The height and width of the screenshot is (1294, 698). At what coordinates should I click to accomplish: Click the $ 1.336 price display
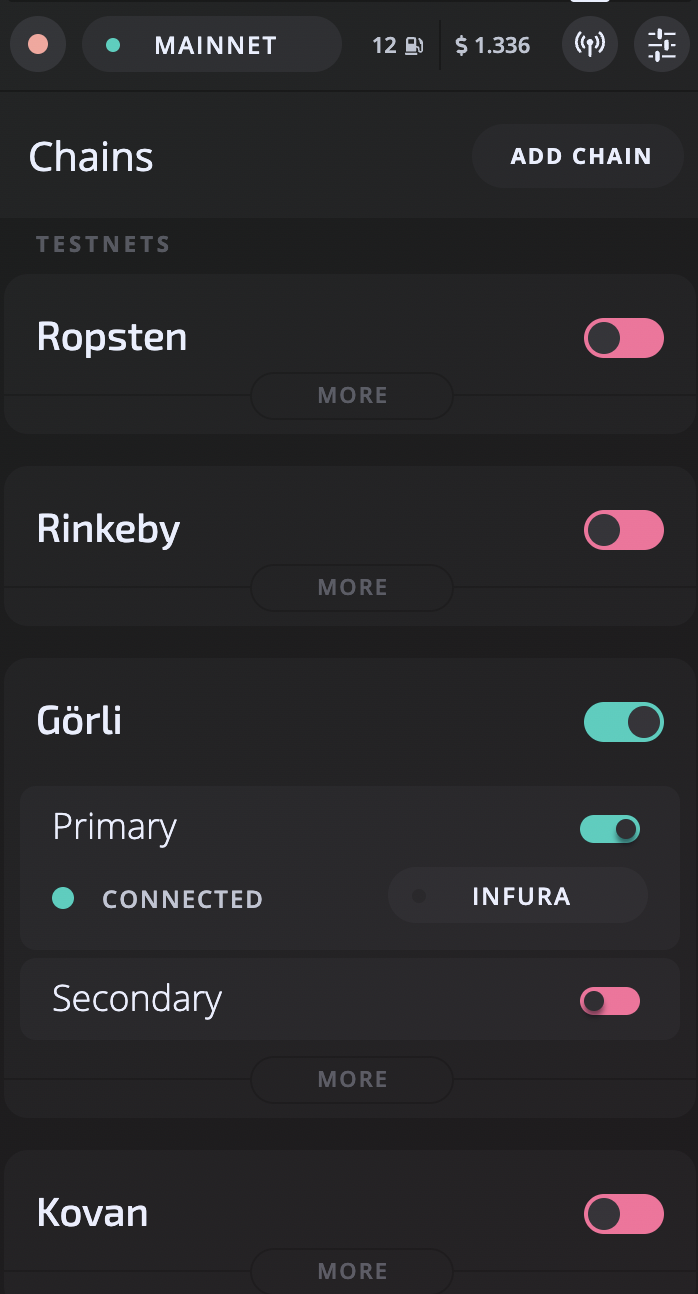[492, 45]
